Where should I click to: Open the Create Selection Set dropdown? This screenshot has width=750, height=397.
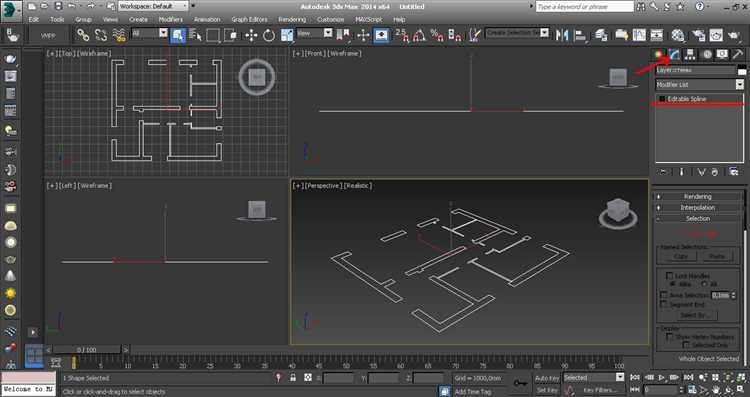point(517,33)
